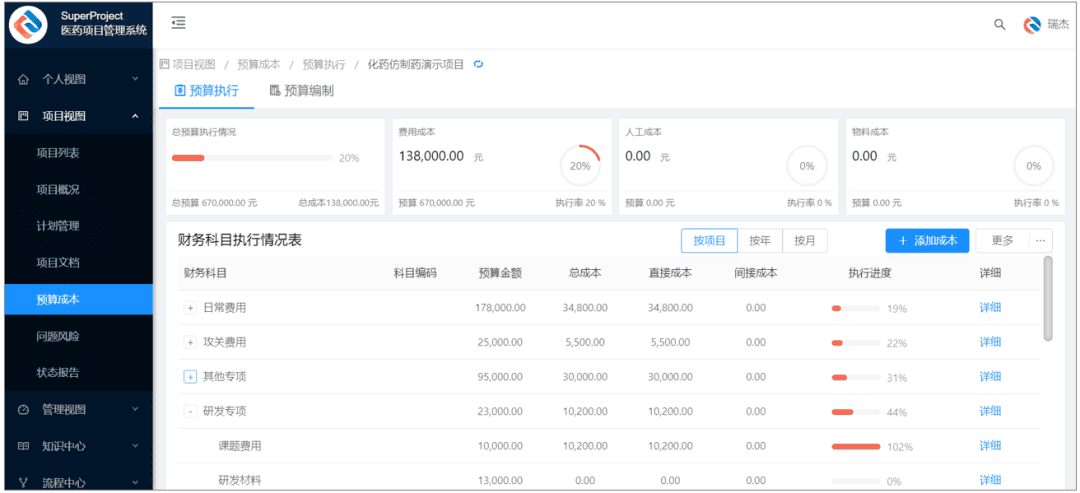
Task: Select the 按项目 view option
Action: [x=709, y=241]
